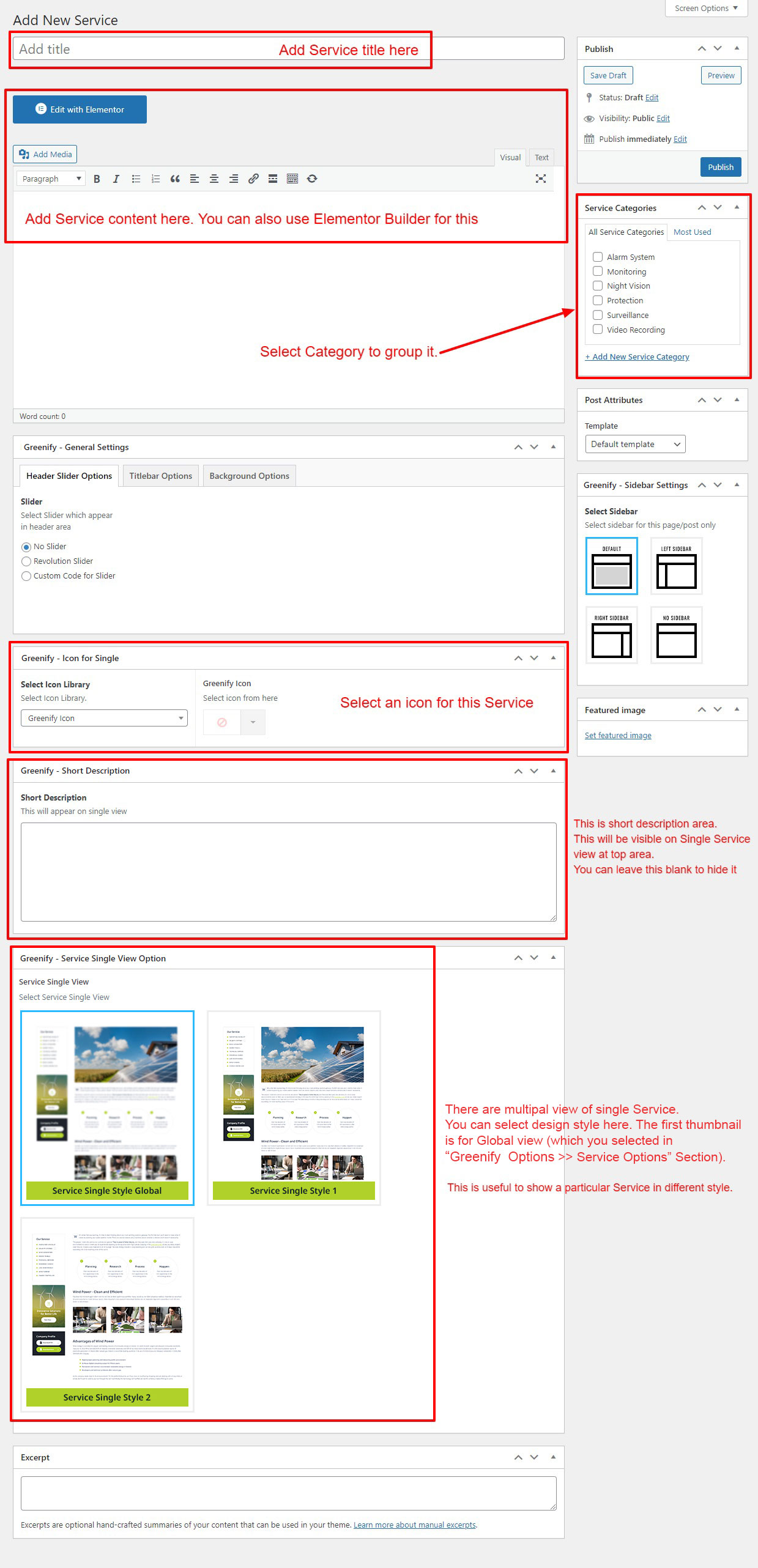Select the Revolution Slider radio option
This screenshot has width=758, height=1568.
[26, 561]
